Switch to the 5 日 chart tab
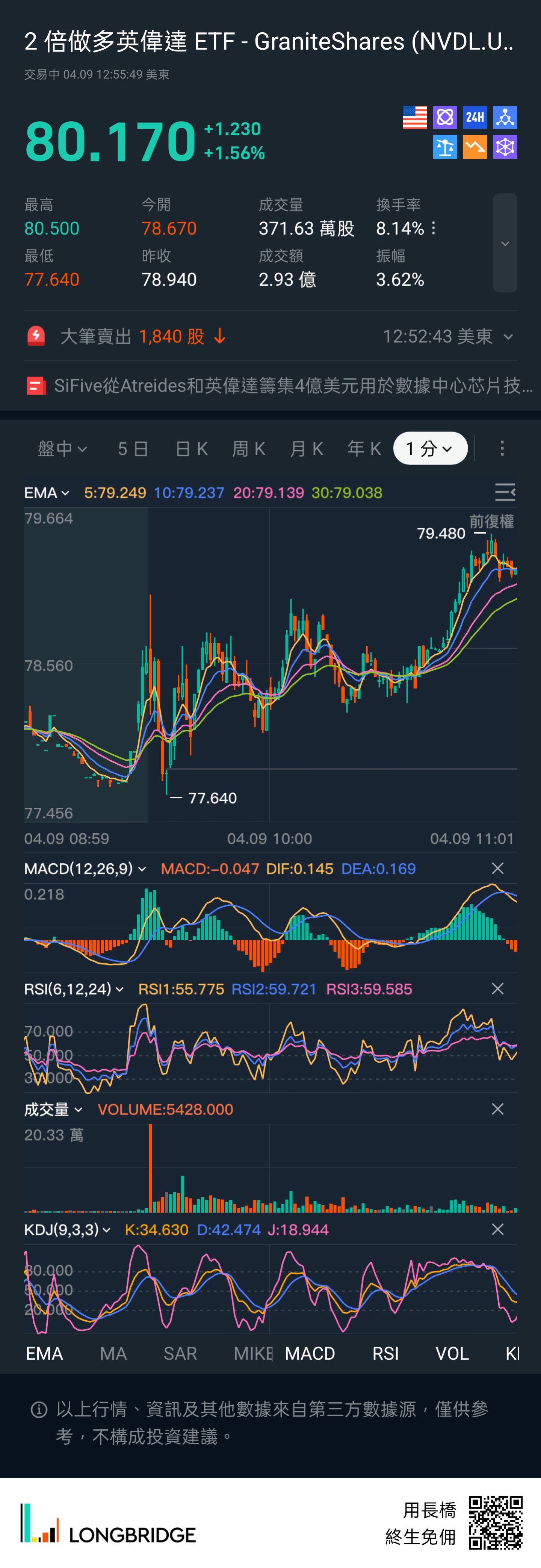 click(133, 449)
